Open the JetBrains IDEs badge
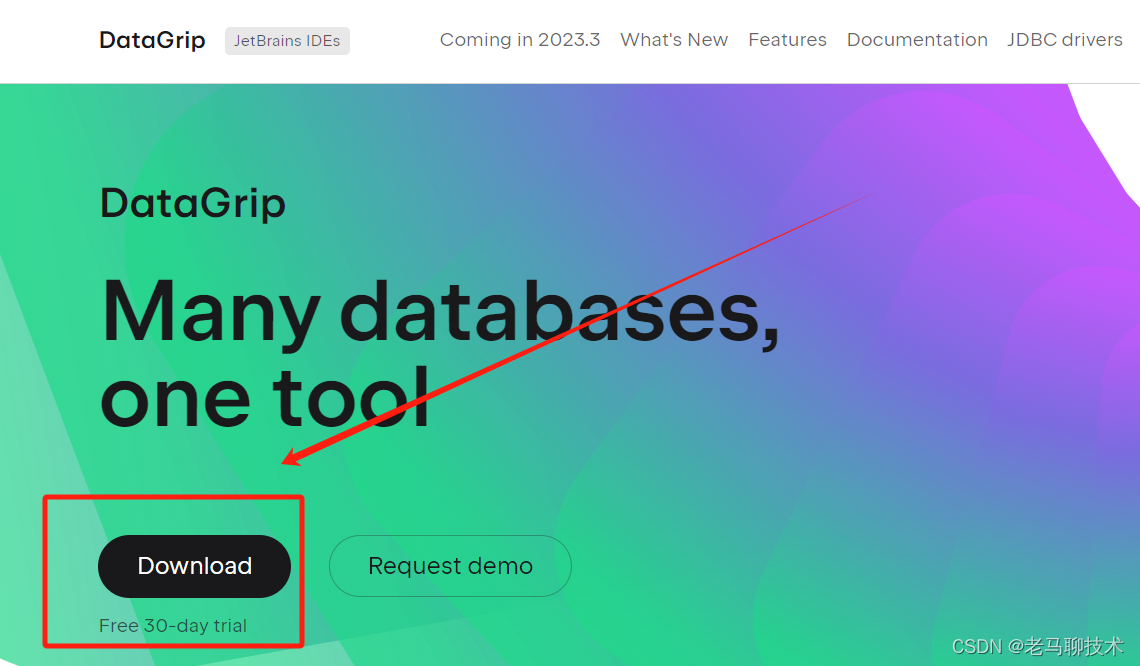Image resolution: width=1140 pixels, height=666 pixels. (287, 41)
